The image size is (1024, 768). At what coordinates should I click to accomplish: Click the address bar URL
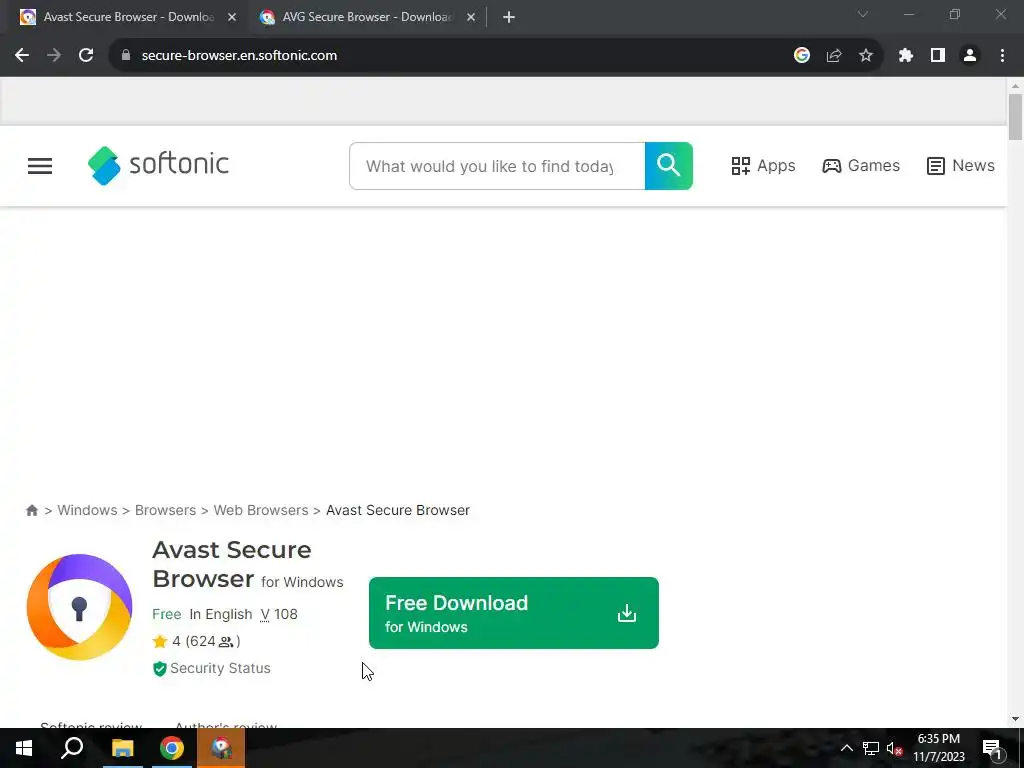[239, 56]
